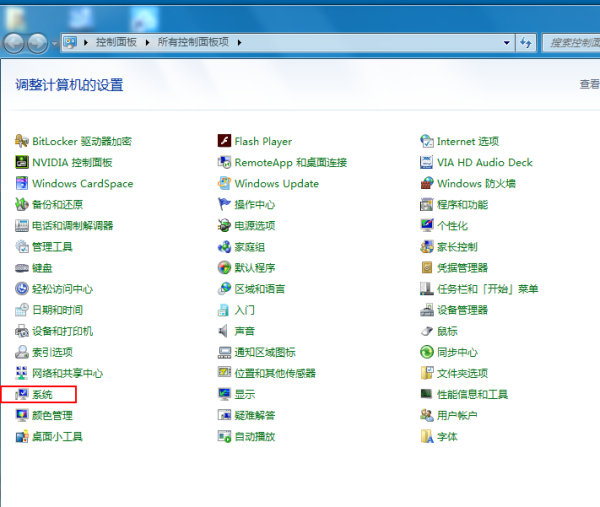This screenshot has height=507, width=600.
Task: Open the 家长控制 link
Action: [457, 246]
